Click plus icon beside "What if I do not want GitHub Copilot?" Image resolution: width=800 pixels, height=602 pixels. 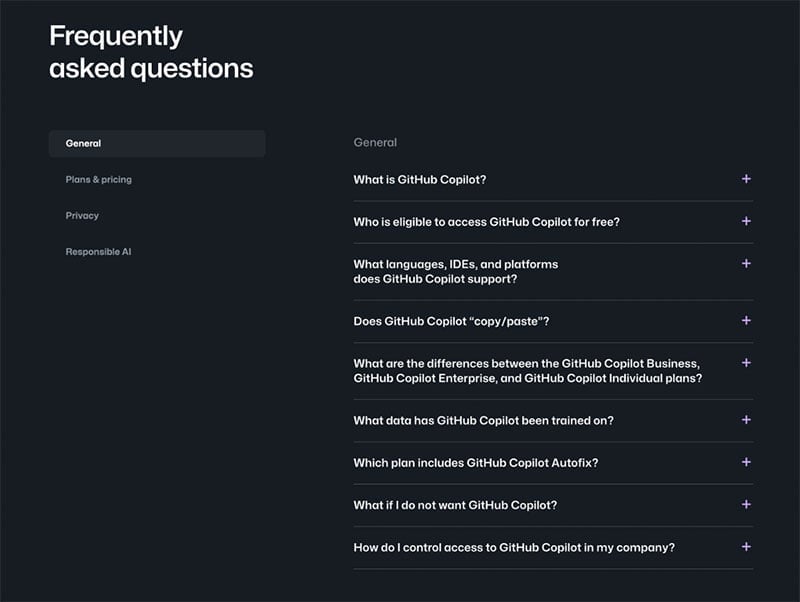click(746, 505)
